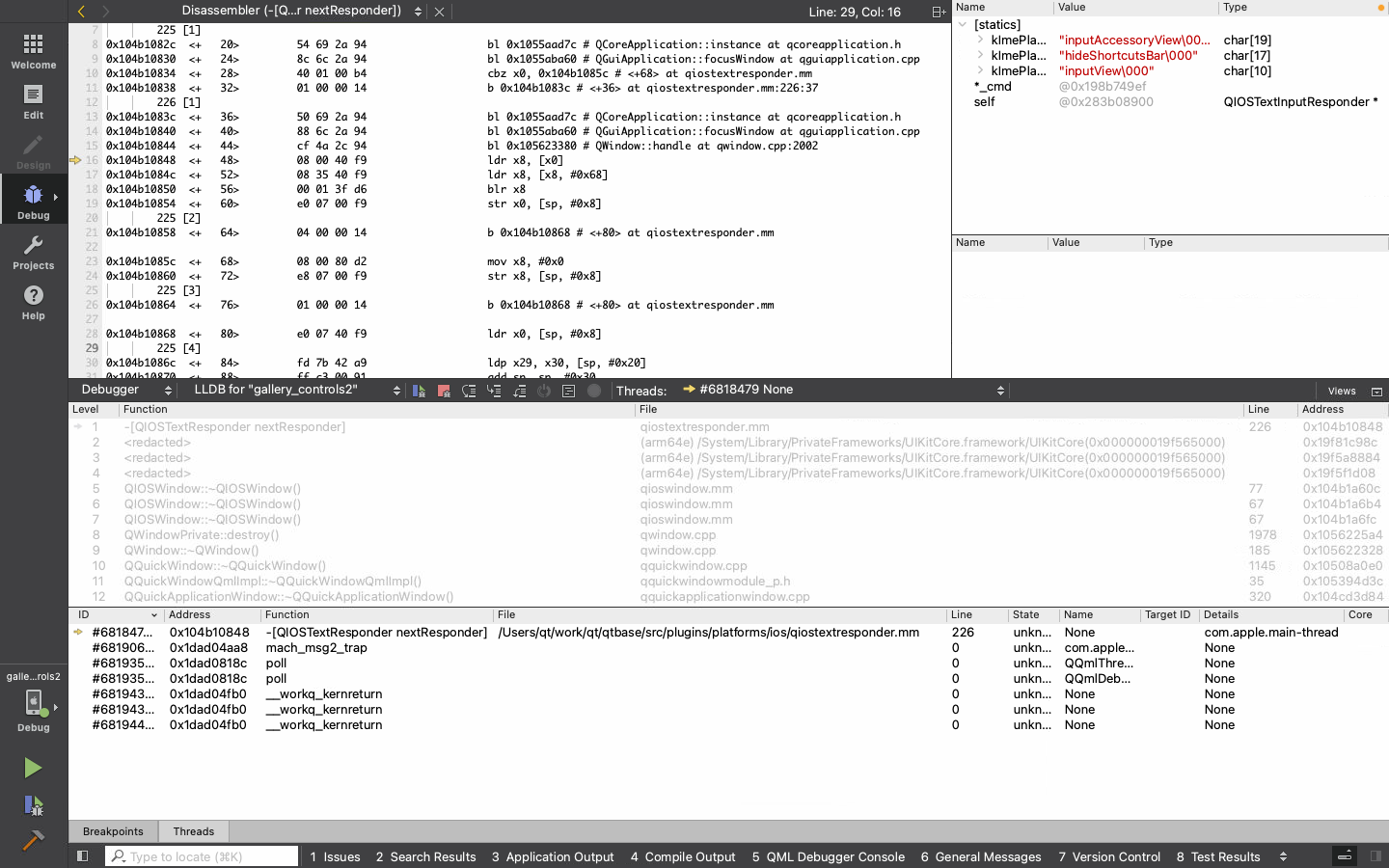Toggle the output pane progress details
This screenshot has height=868, width=1389.
(x=1345, y=856)
